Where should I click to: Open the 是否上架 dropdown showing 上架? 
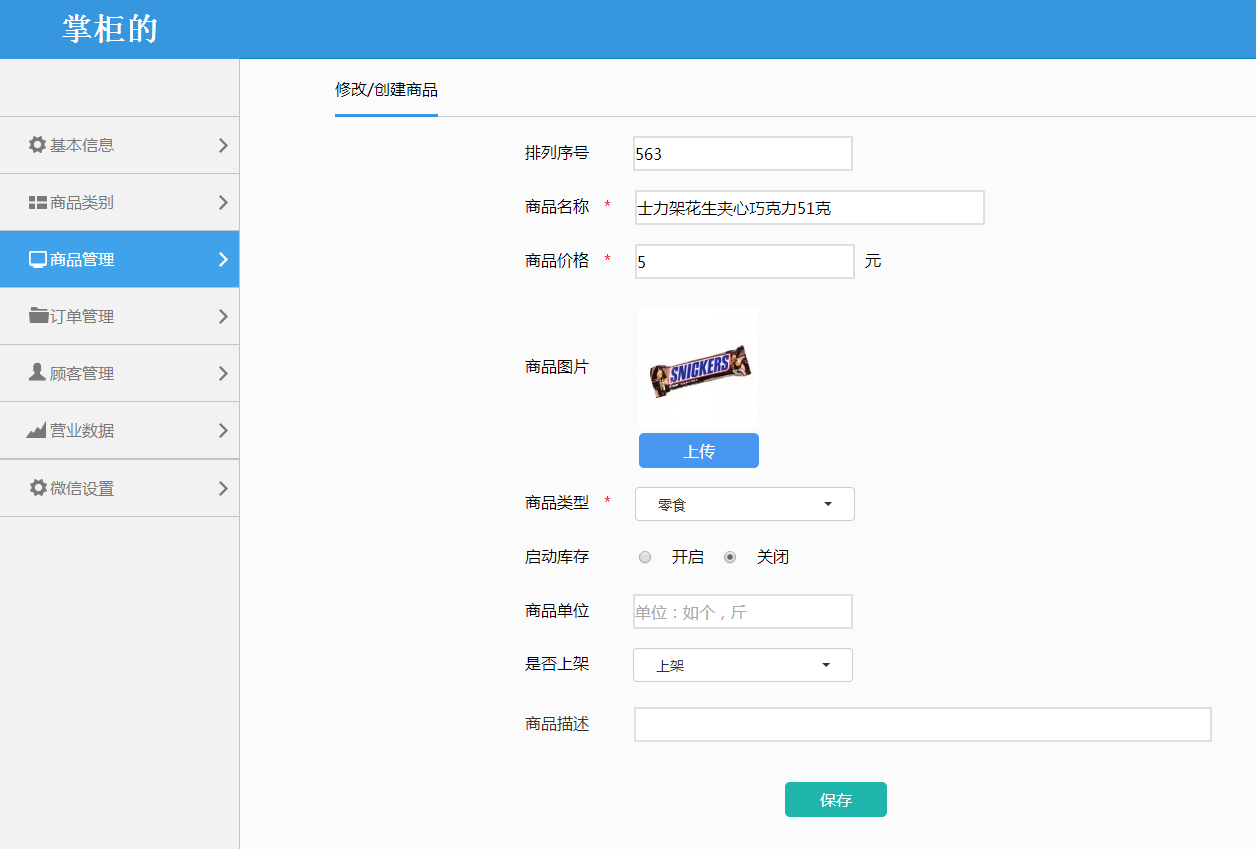pos(742,665)
